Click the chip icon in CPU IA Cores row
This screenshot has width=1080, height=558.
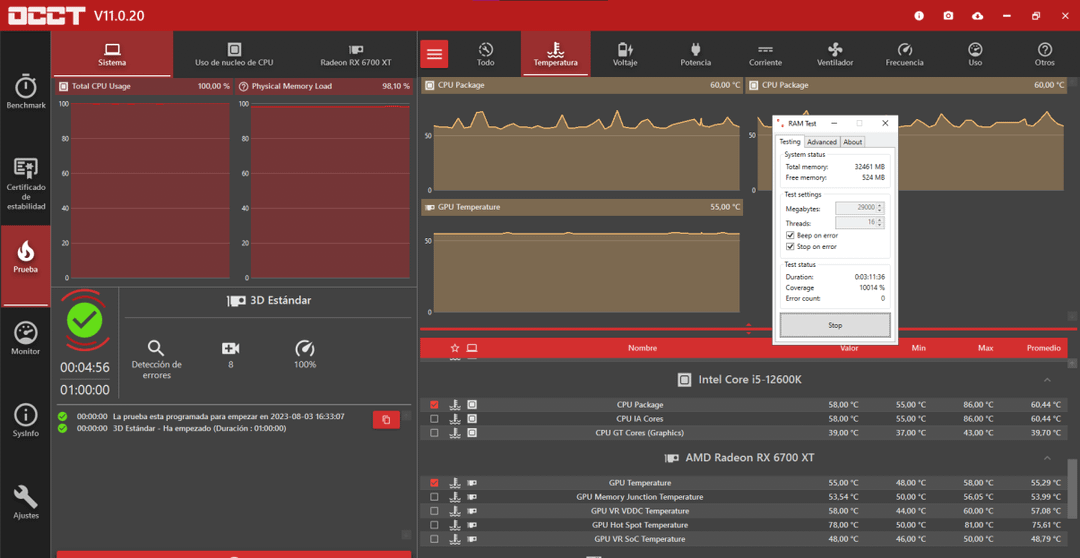tap(472, 419)
